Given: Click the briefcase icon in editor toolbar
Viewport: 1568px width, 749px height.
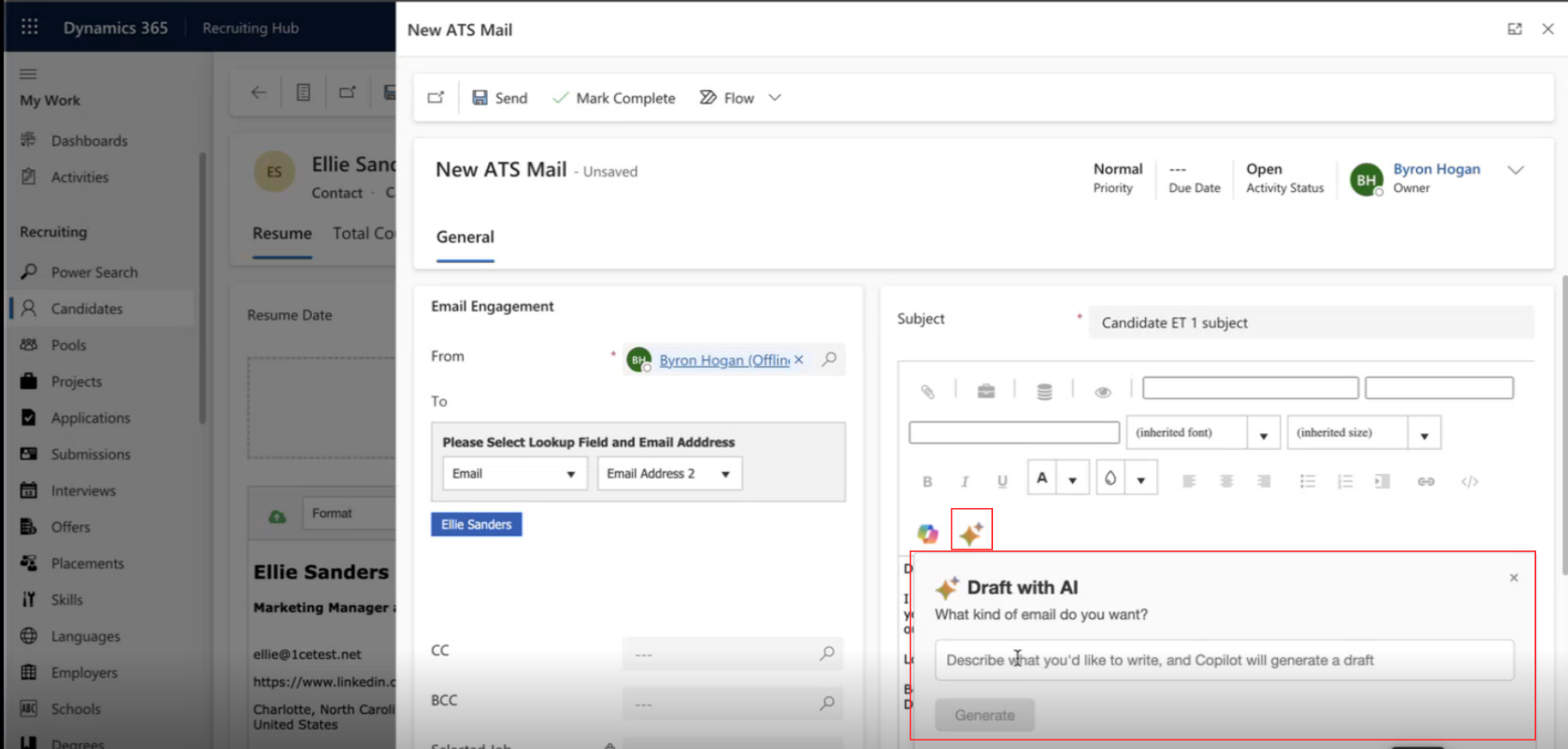Looking at the screenshot, I should (987, 391).
